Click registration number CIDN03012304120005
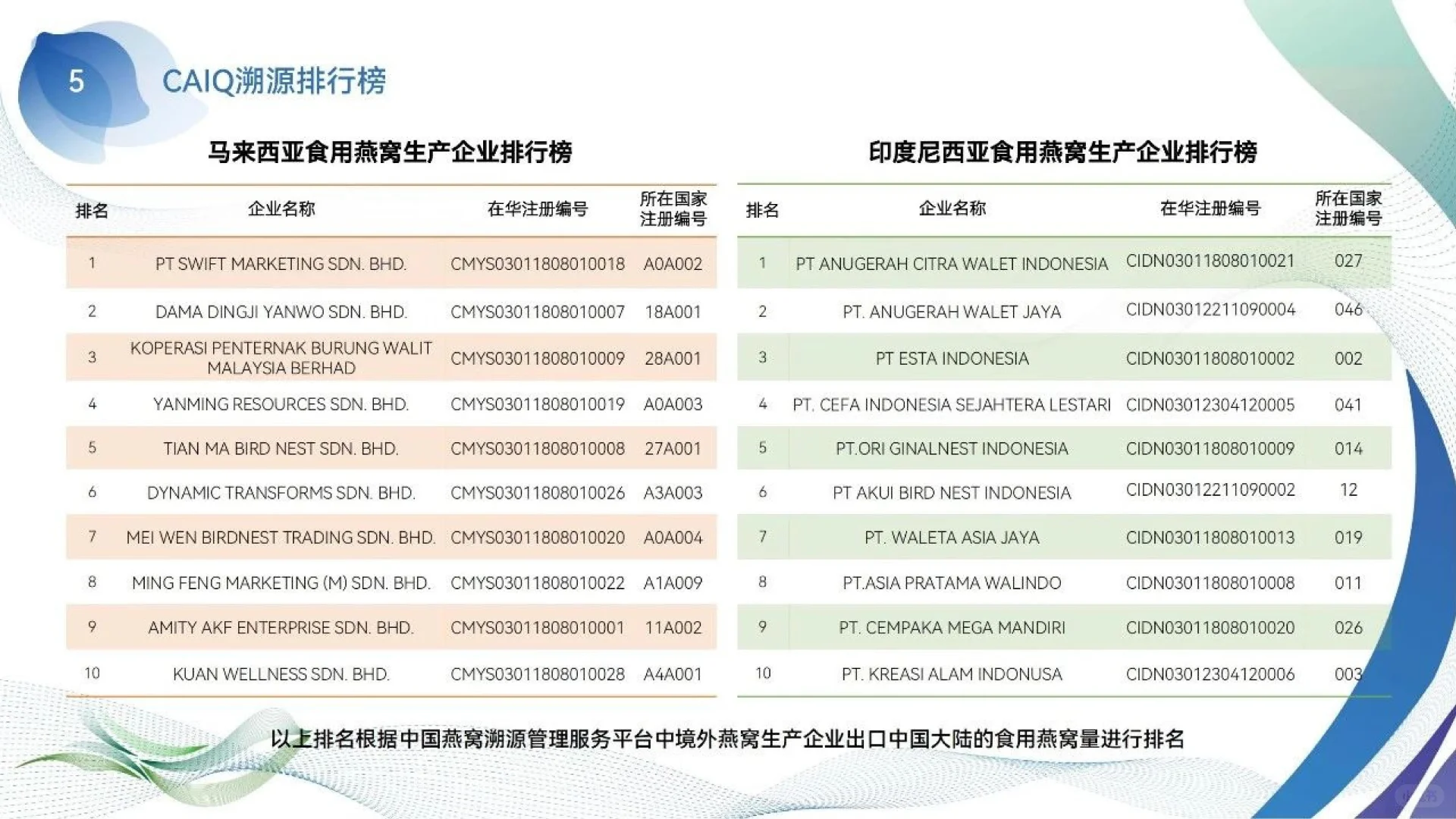1456x819 pixels. click(x=1210, y=405)
